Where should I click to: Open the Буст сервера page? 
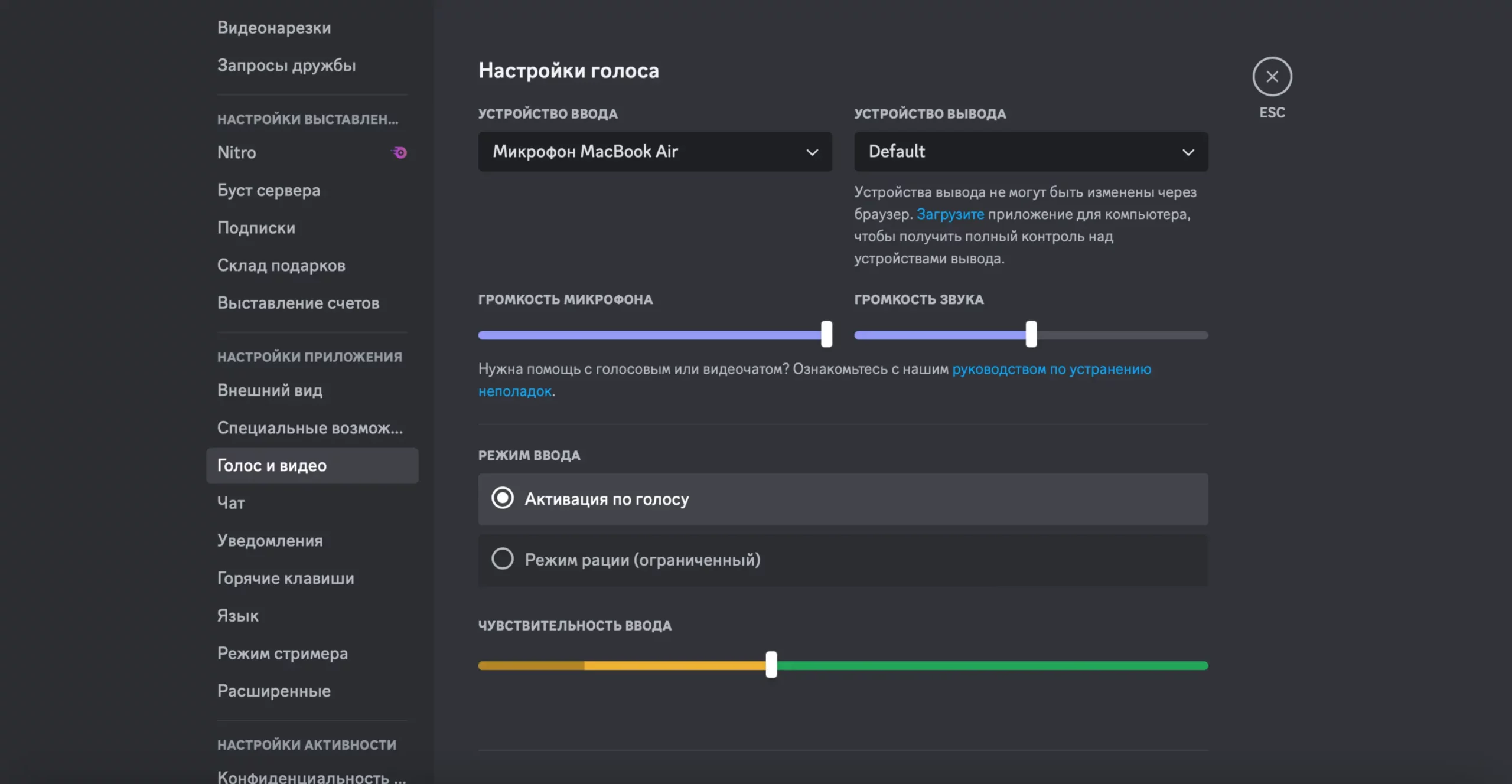point(269,190)
